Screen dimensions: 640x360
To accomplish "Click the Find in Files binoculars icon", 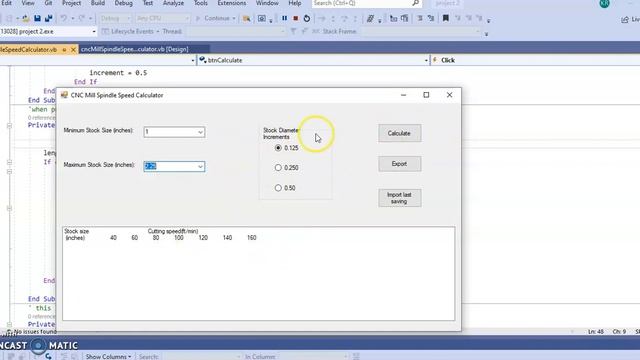I will click(247, 18).
